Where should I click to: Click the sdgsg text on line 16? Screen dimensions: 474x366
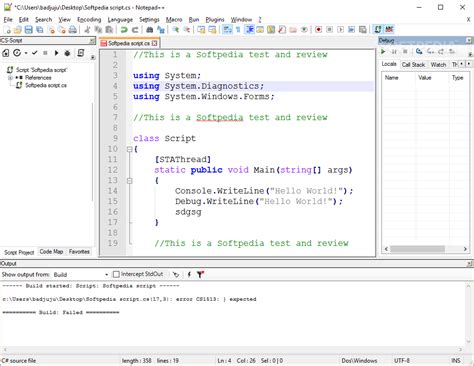[x=188, y=212]
